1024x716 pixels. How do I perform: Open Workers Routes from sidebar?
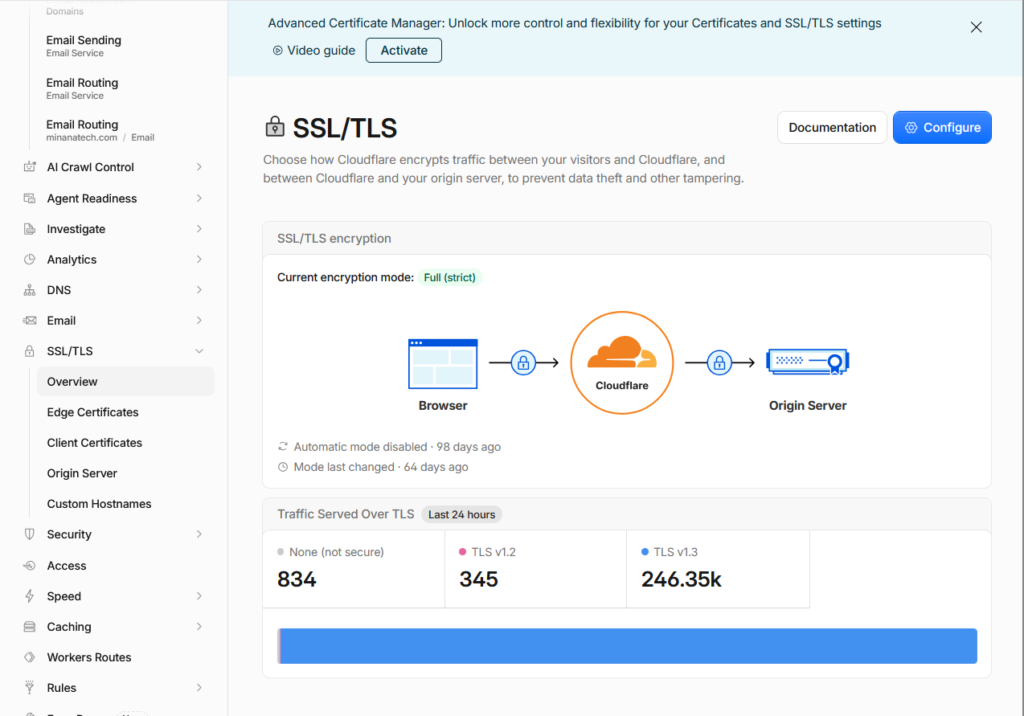tap(89, 657)
